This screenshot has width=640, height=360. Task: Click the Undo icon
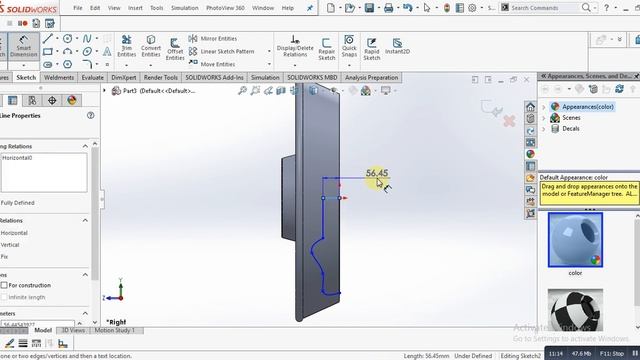[x=407, y=8]
